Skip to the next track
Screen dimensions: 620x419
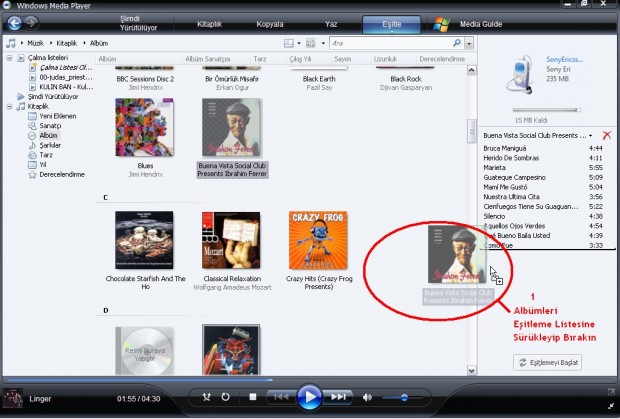(339, 397)
